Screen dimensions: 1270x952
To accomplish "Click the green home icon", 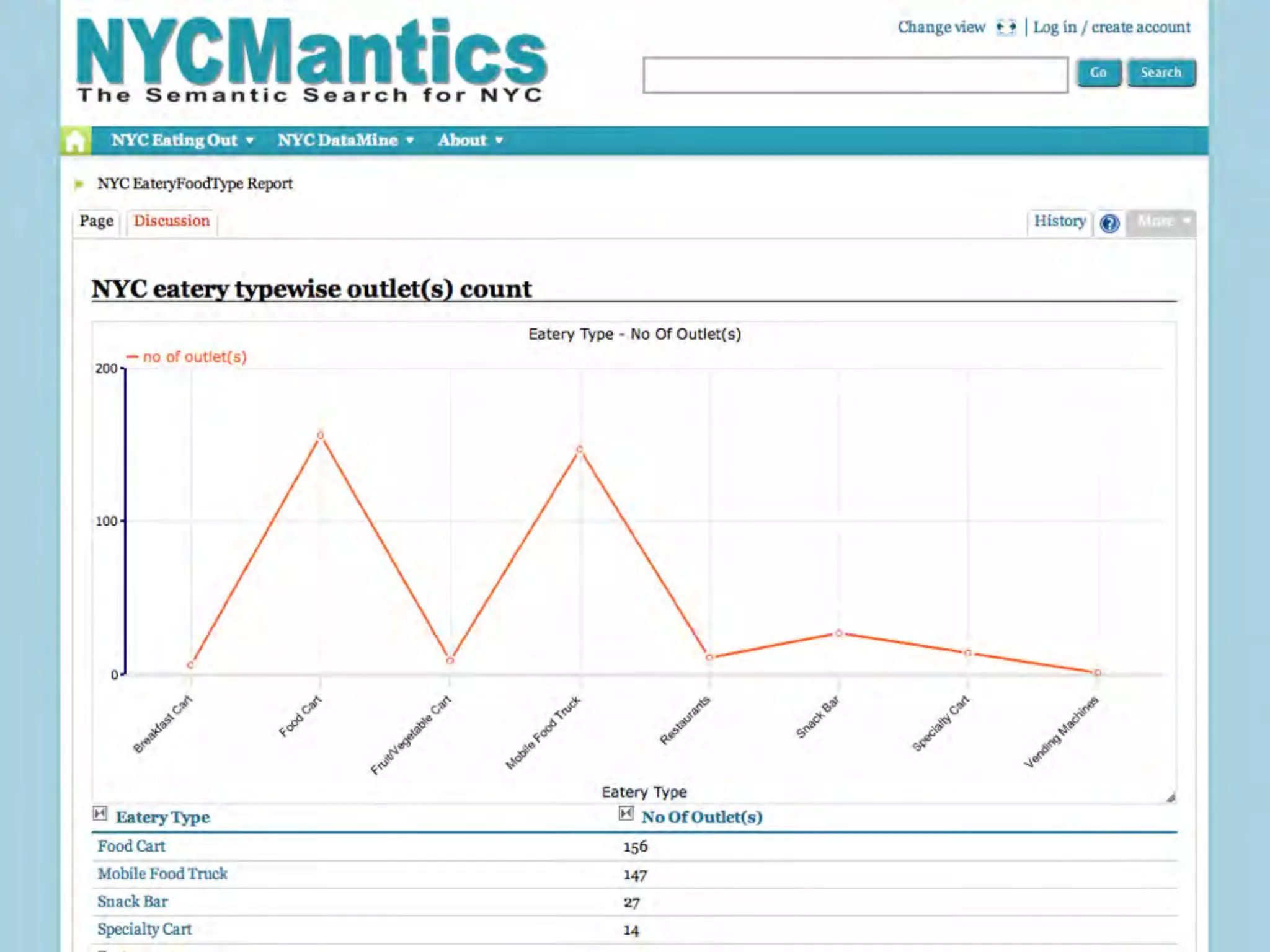I will coord(76,141).
